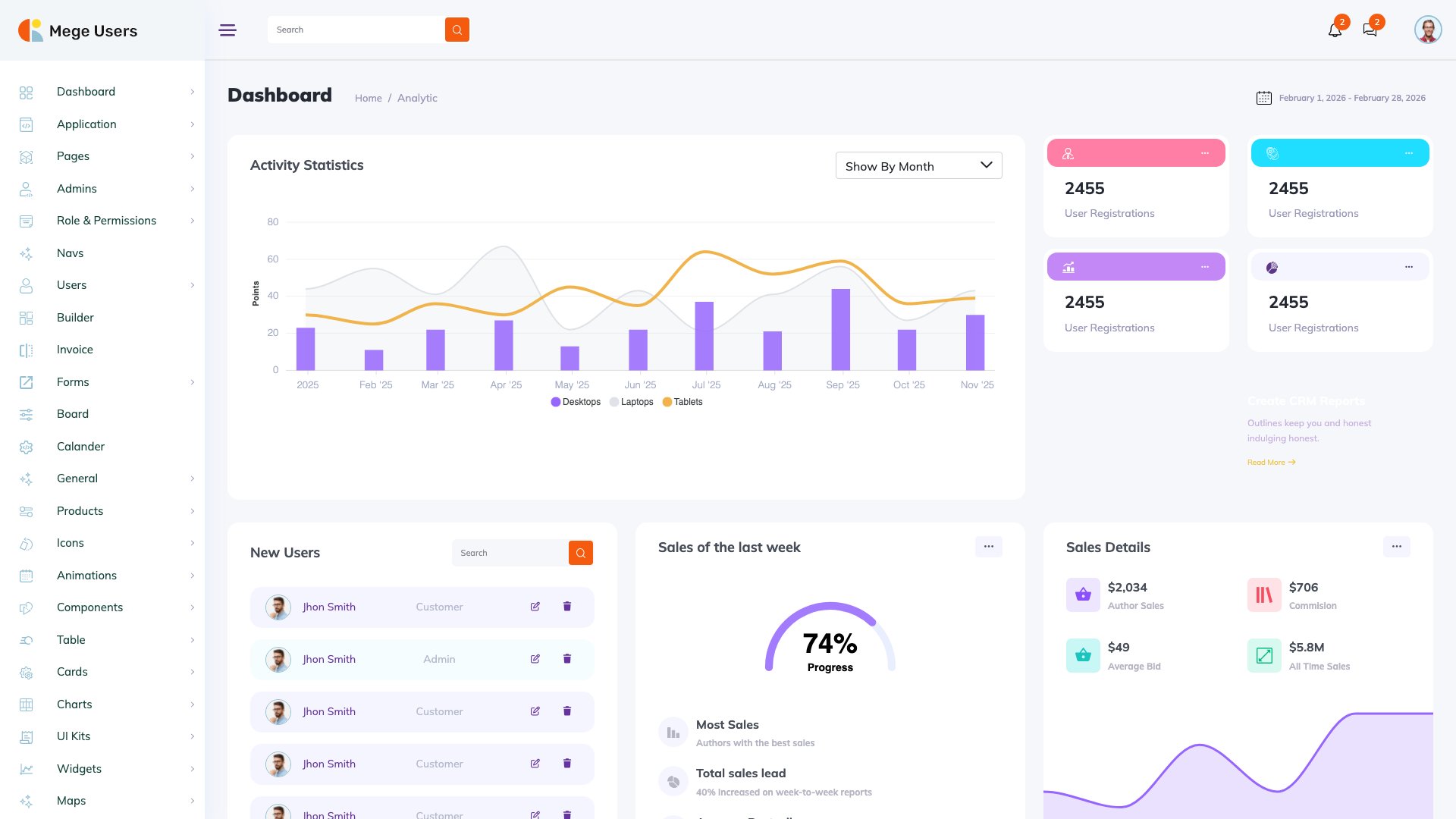Open the Analytic breadcrumb item
The image size is (1456, 819).
click(417, 98)
